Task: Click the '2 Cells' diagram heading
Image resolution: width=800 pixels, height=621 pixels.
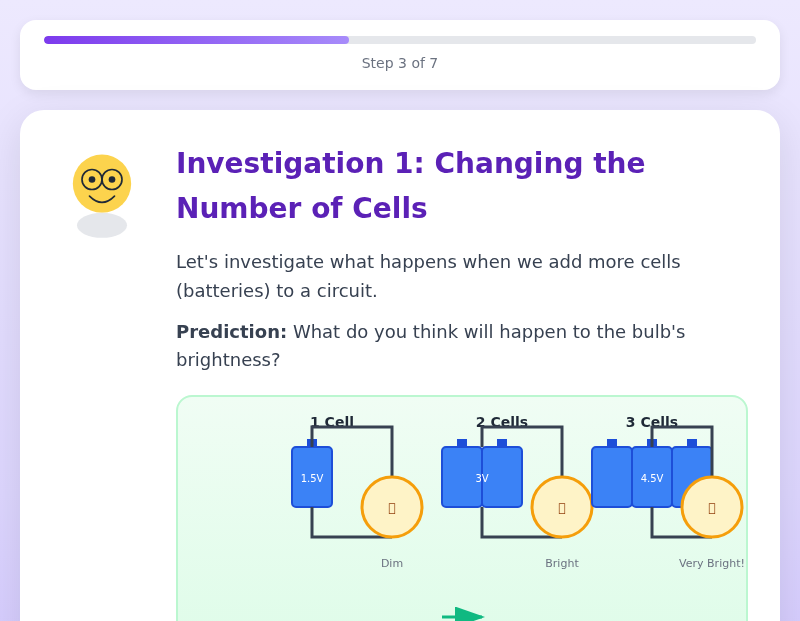Action: coord(502,423)
